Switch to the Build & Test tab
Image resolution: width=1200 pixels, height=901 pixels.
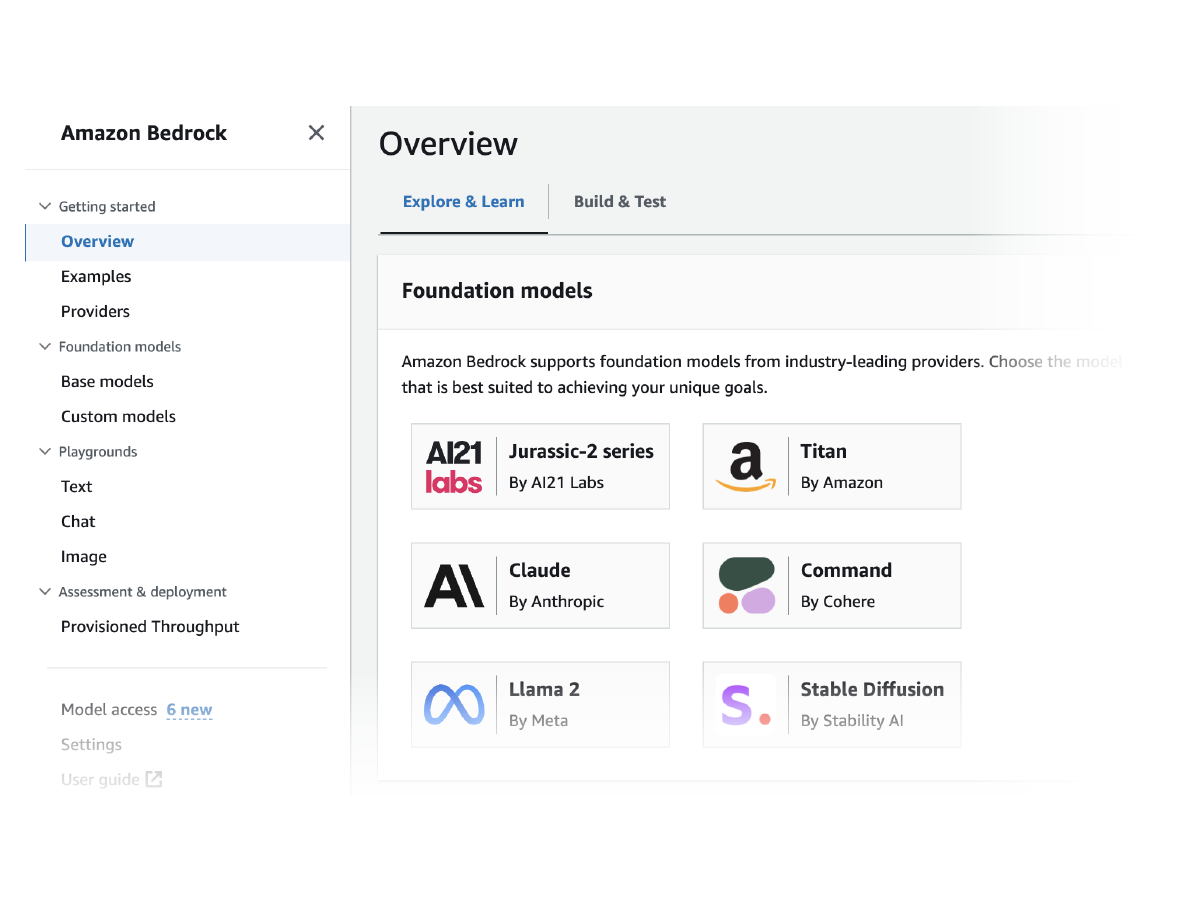click(619, 201)
